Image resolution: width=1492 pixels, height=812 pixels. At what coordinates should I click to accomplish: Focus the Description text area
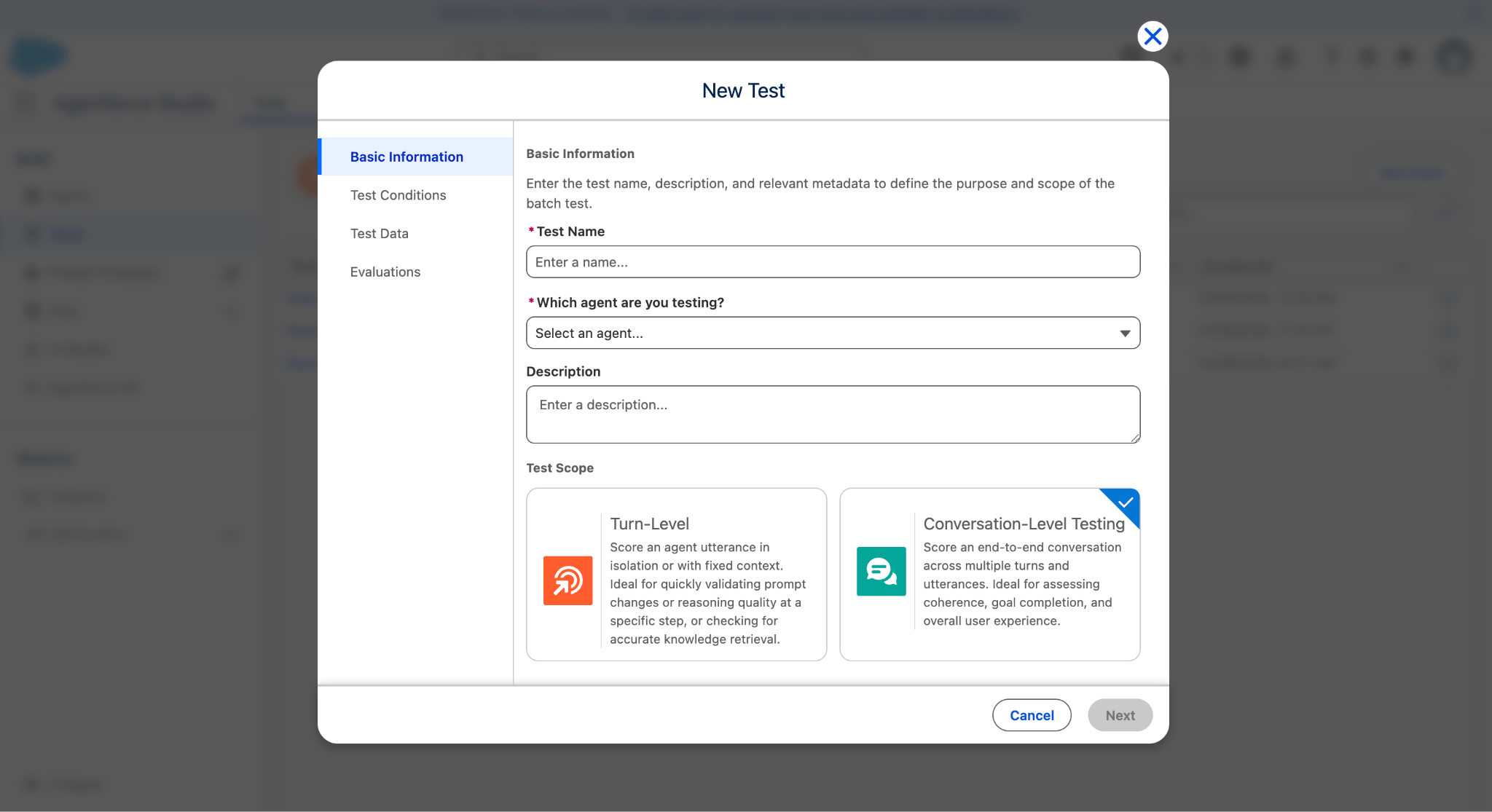[x=833, y=414]
